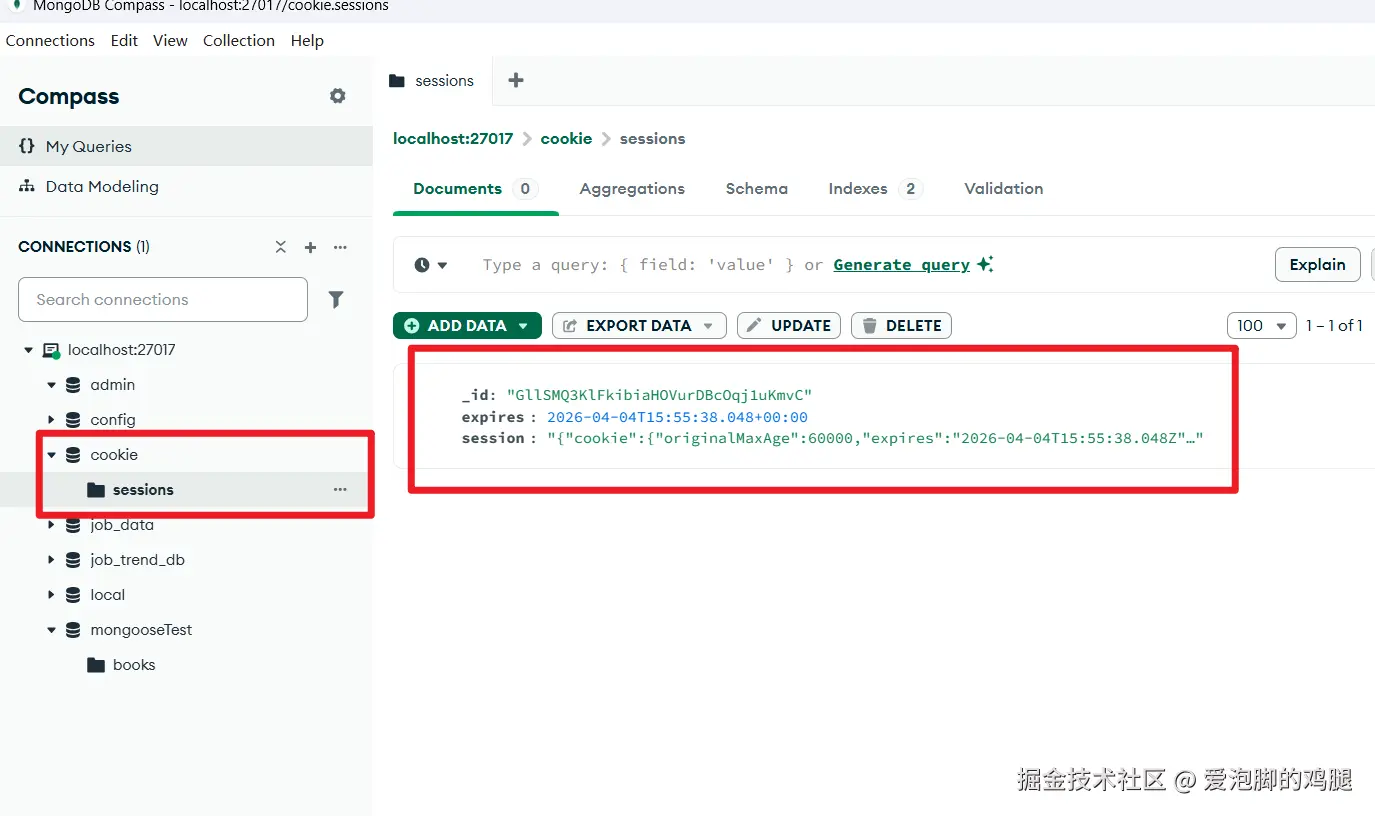Click the session field JSON string

[875, 438]
